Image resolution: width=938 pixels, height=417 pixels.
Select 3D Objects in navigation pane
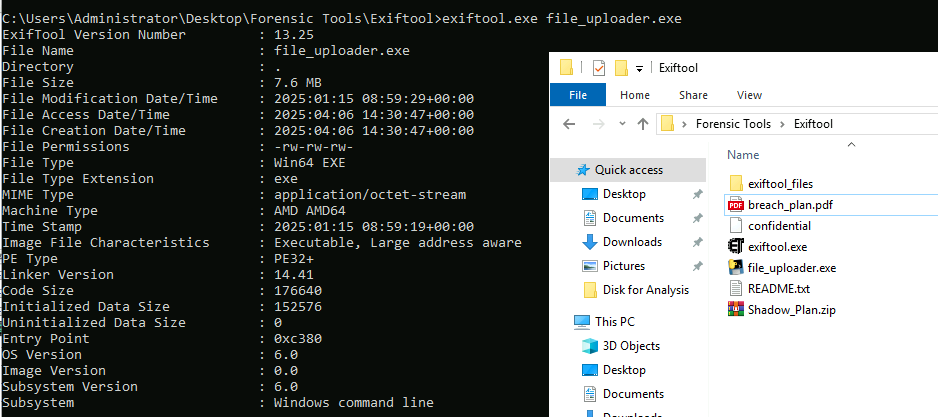(631, 346)
